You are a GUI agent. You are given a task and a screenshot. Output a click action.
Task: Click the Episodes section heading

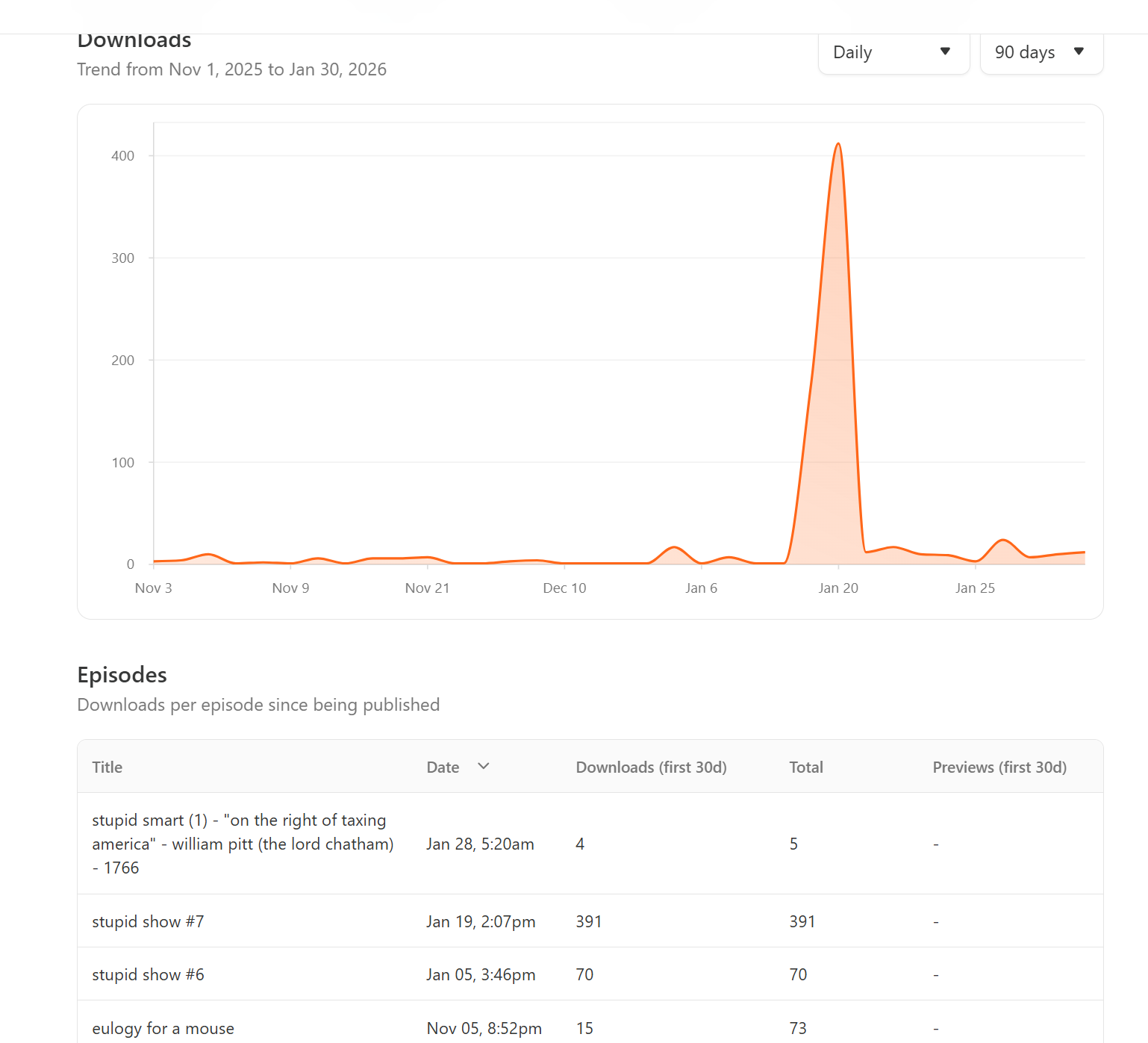click(x=122, y=675)
